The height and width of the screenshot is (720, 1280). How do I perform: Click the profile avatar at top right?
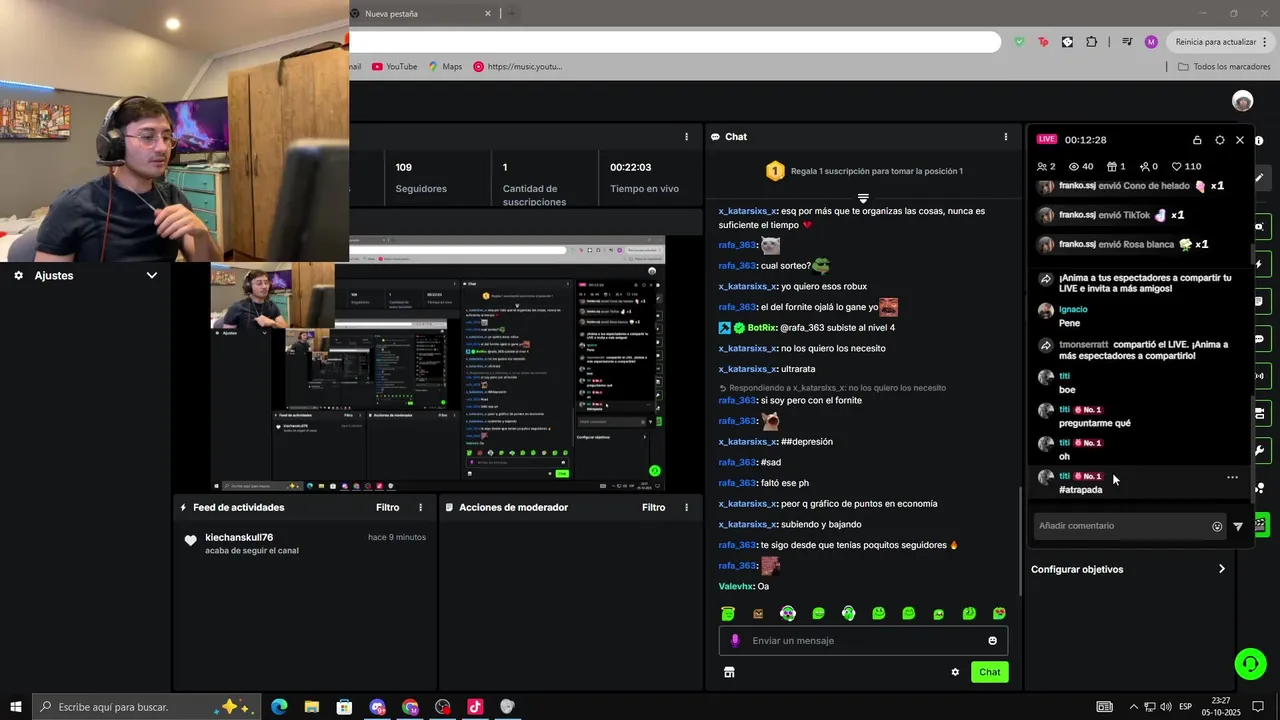(1242, 101)
